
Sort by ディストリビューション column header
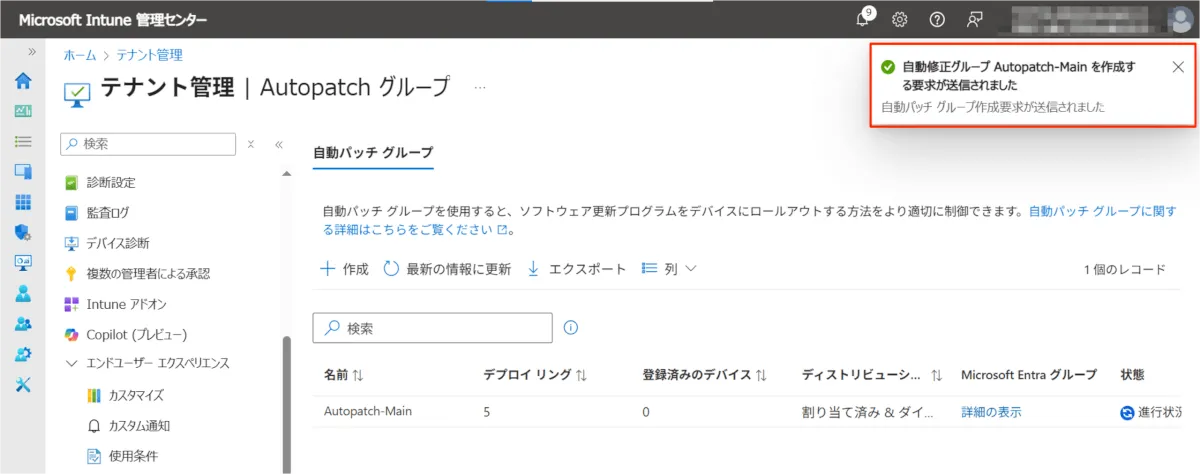tap(873, 375)
